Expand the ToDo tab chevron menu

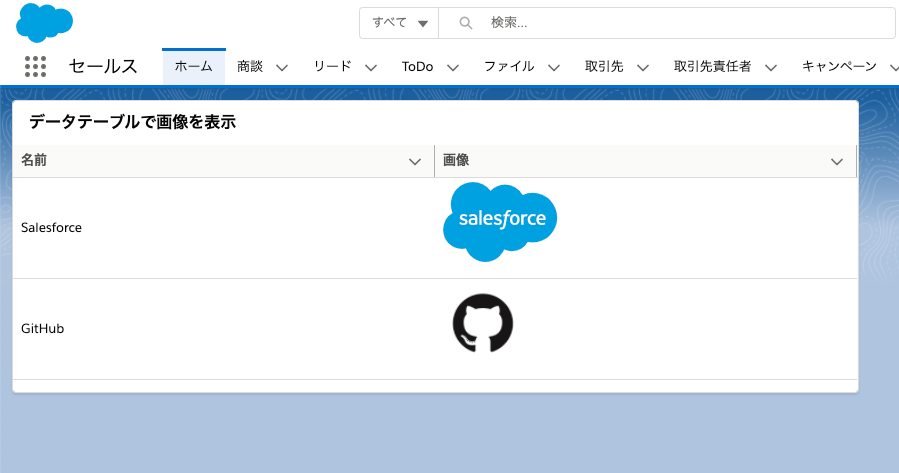(453, 68)
